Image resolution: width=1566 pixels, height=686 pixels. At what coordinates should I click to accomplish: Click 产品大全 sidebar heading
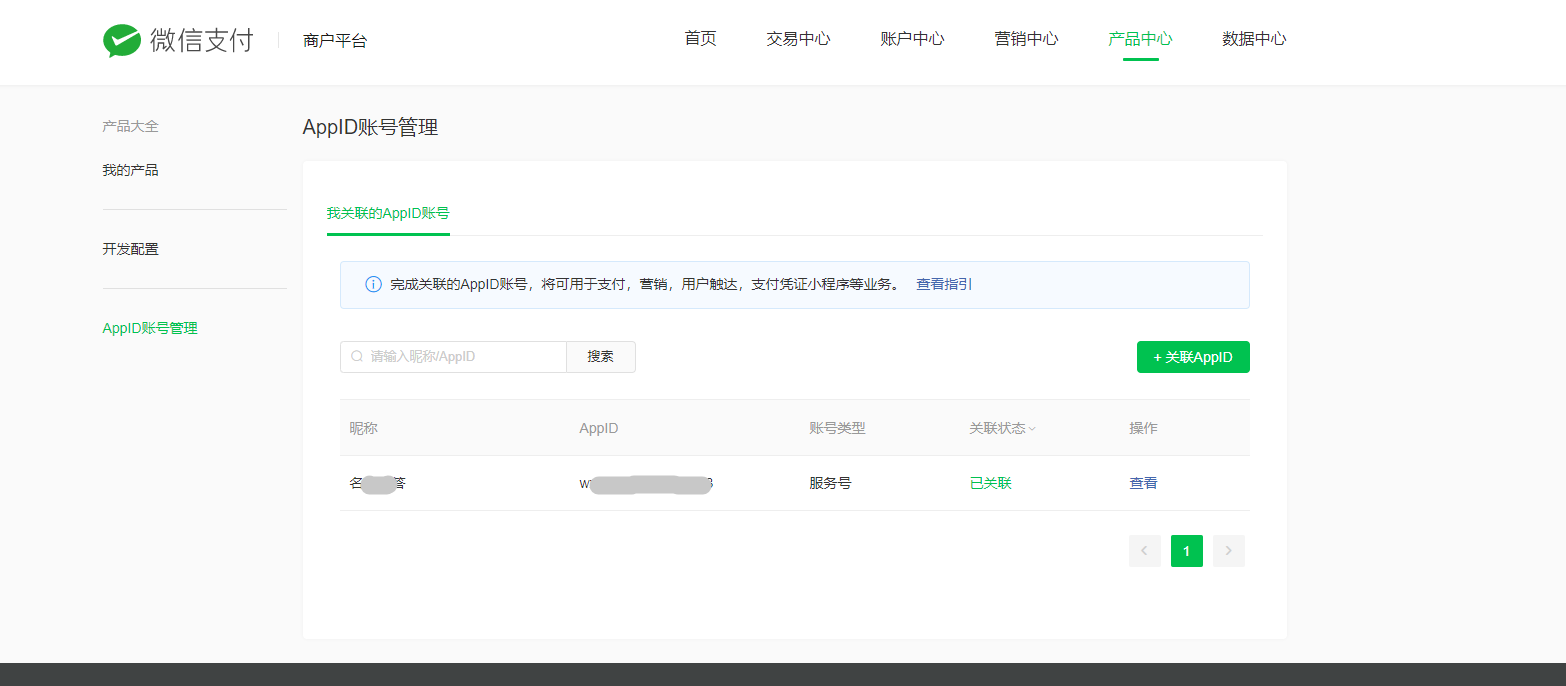point(130,126)
